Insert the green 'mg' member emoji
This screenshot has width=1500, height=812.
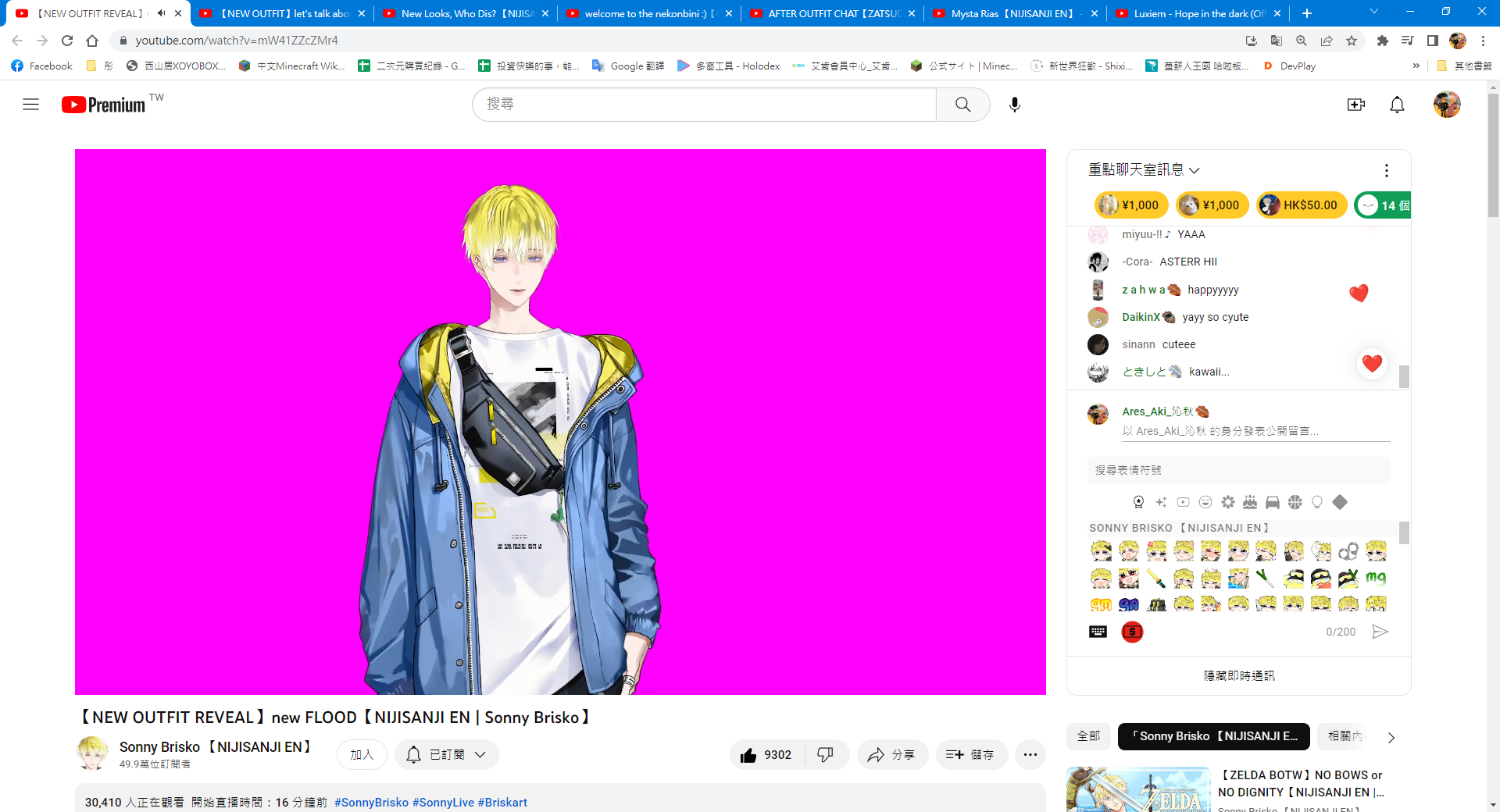[1376, 579]
